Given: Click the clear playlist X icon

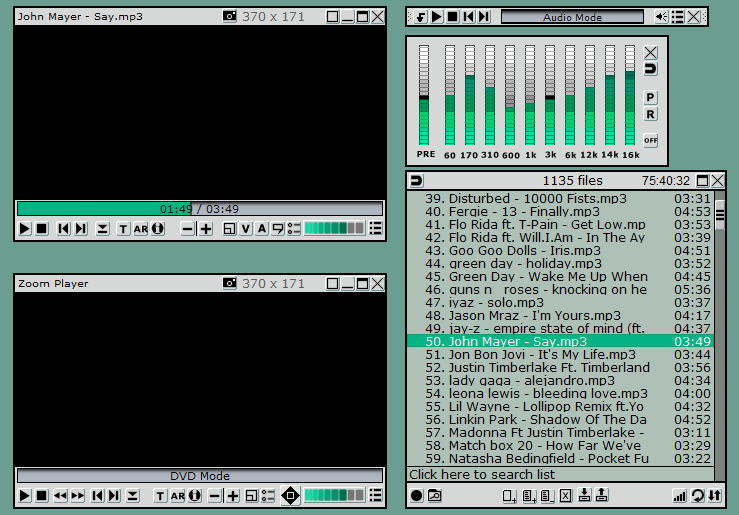Looking at the screenshot, I should (566, 496).
